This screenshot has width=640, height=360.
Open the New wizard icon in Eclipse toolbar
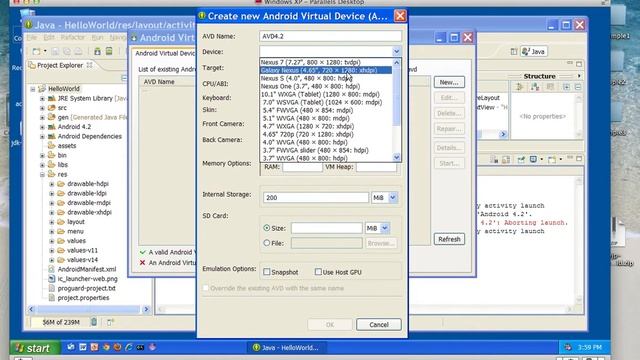point(36,51)
